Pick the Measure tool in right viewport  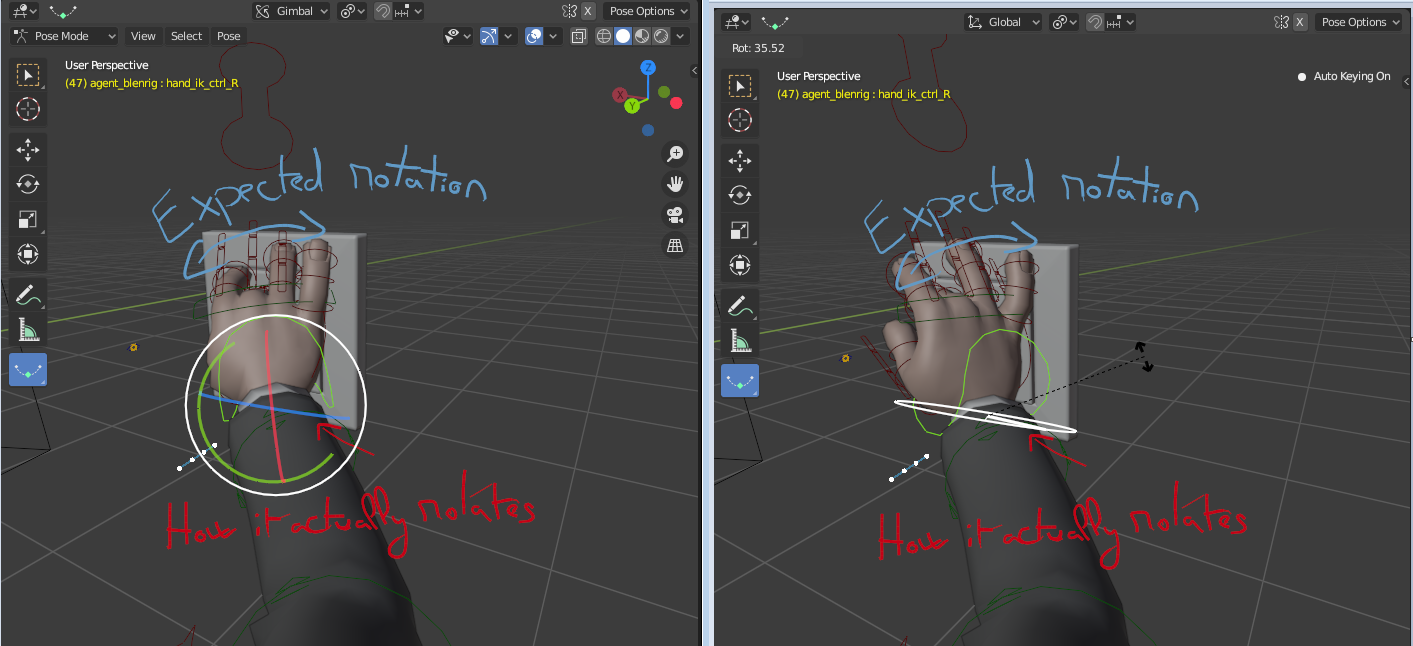[x=740, y=340]
